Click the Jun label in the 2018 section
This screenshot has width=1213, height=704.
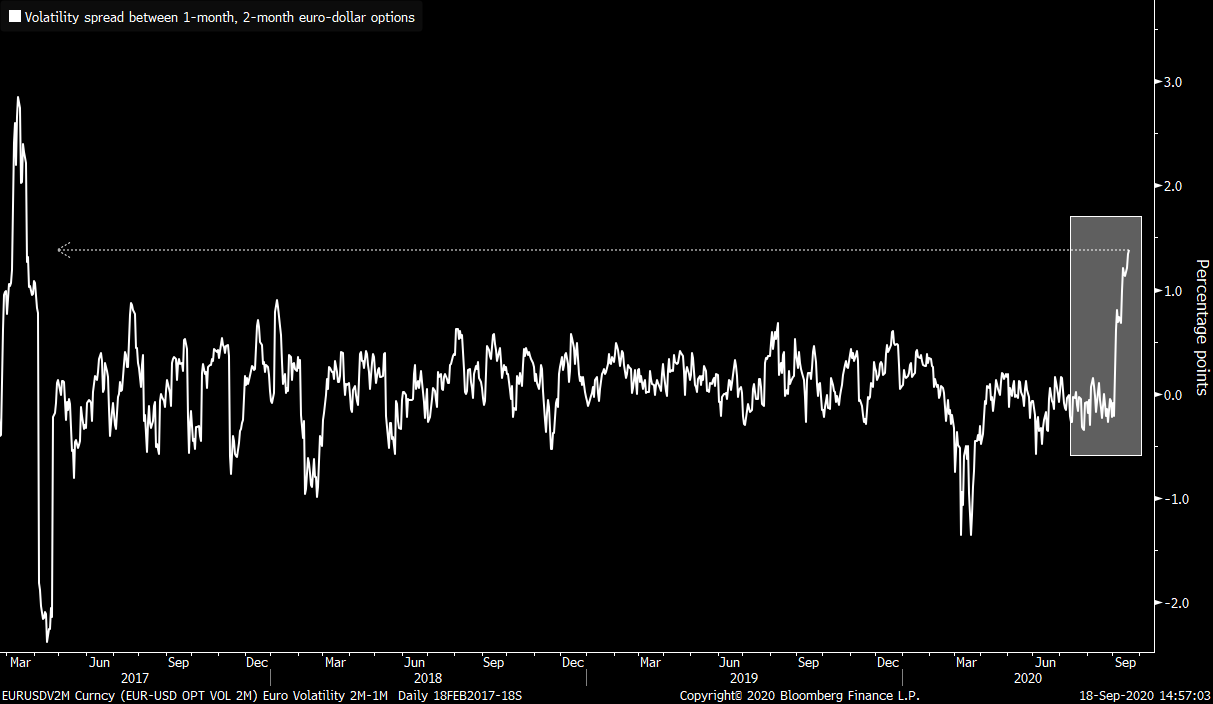click(x=414, y=662)
